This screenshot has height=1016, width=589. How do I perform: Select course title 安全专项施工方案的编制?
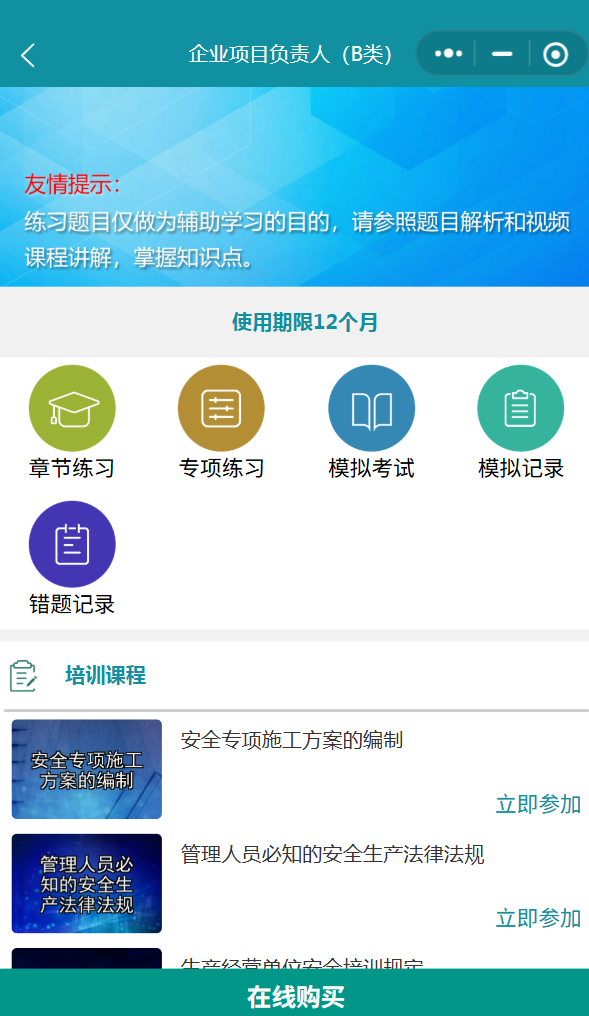click(292, 740)
